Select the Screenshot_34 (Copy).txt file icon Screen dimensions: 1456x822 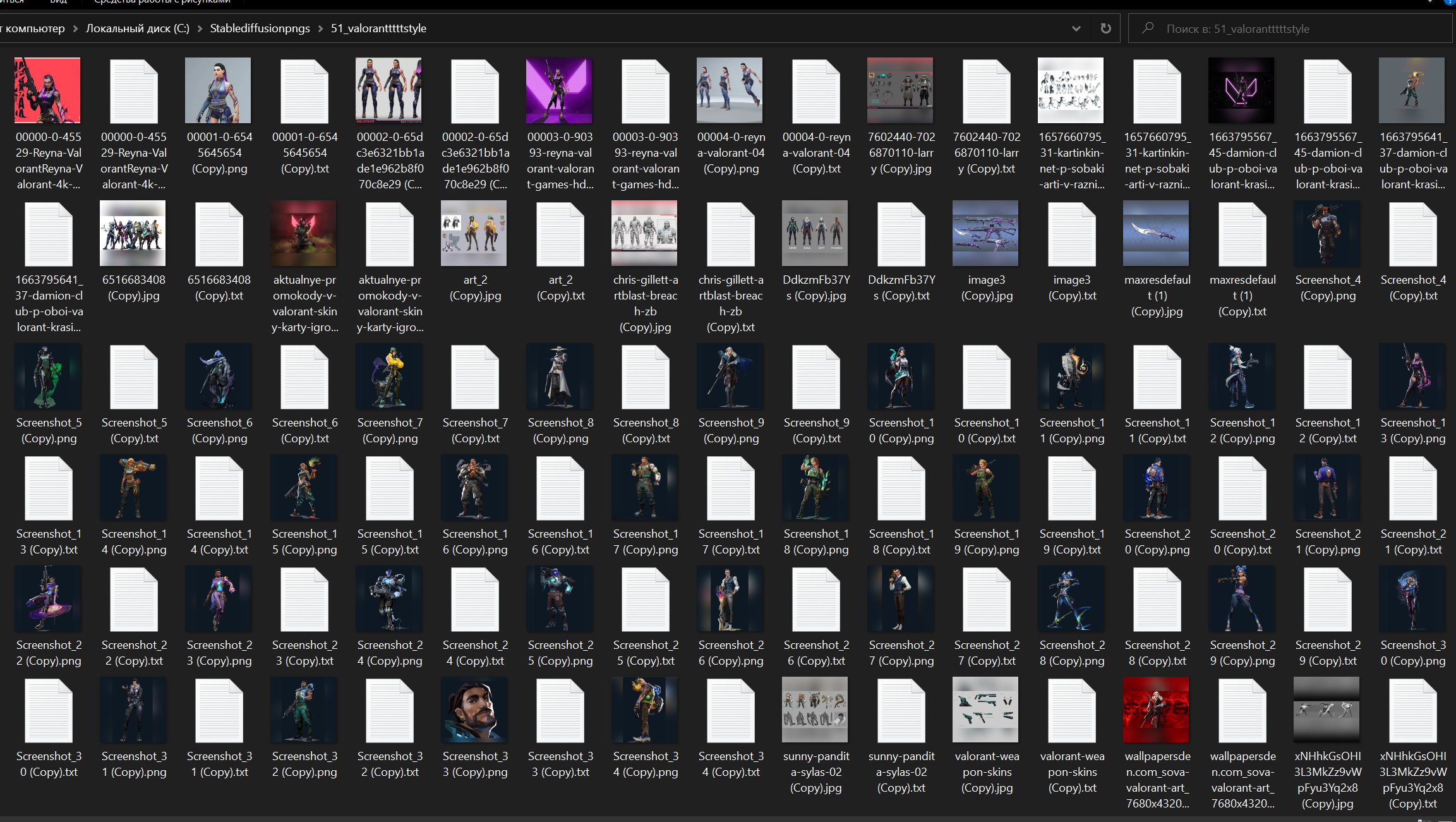[731, 710]
